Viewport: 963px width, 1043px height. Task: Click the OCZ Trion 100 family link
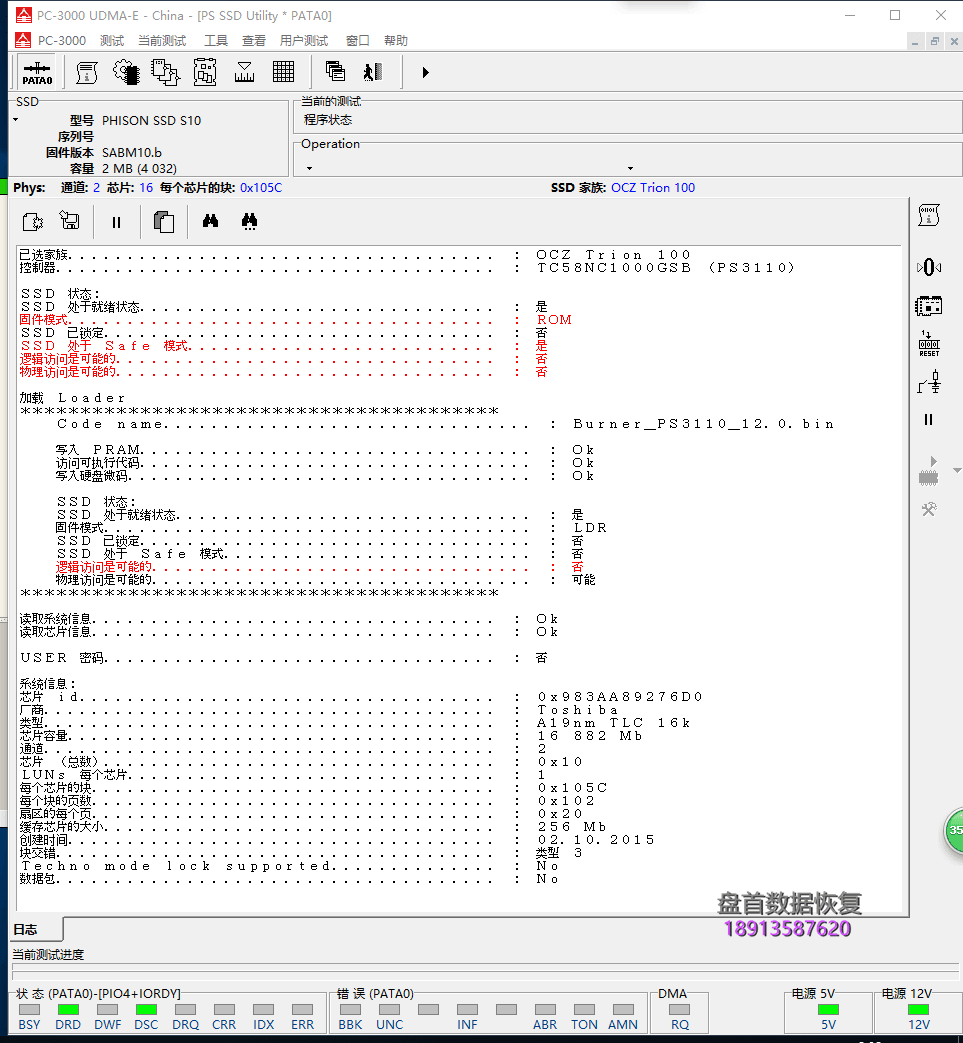[x=652, y=188]
